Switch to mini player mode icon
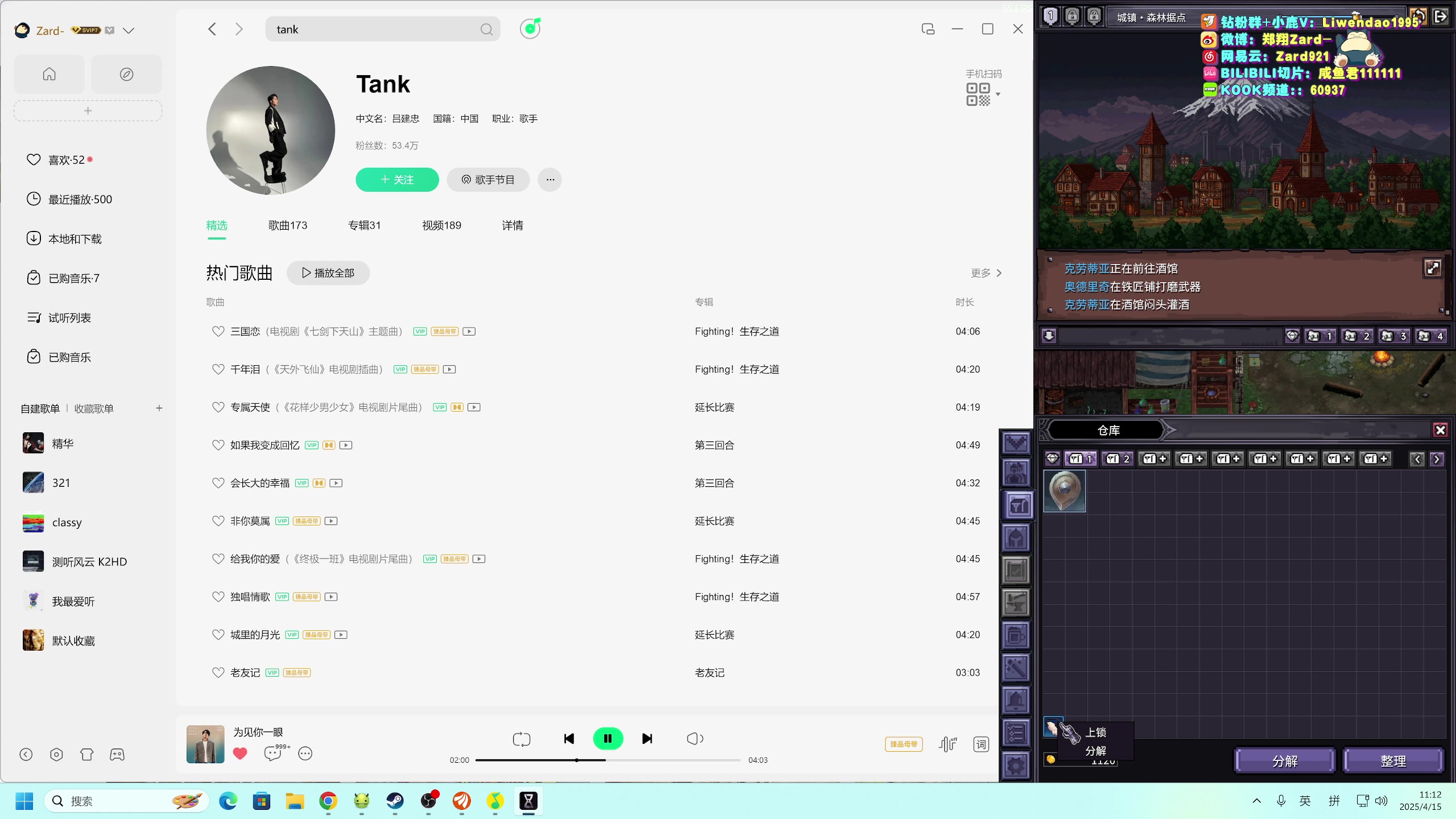The width and height of the screenshot is (1456, 819). coord(928,29)
